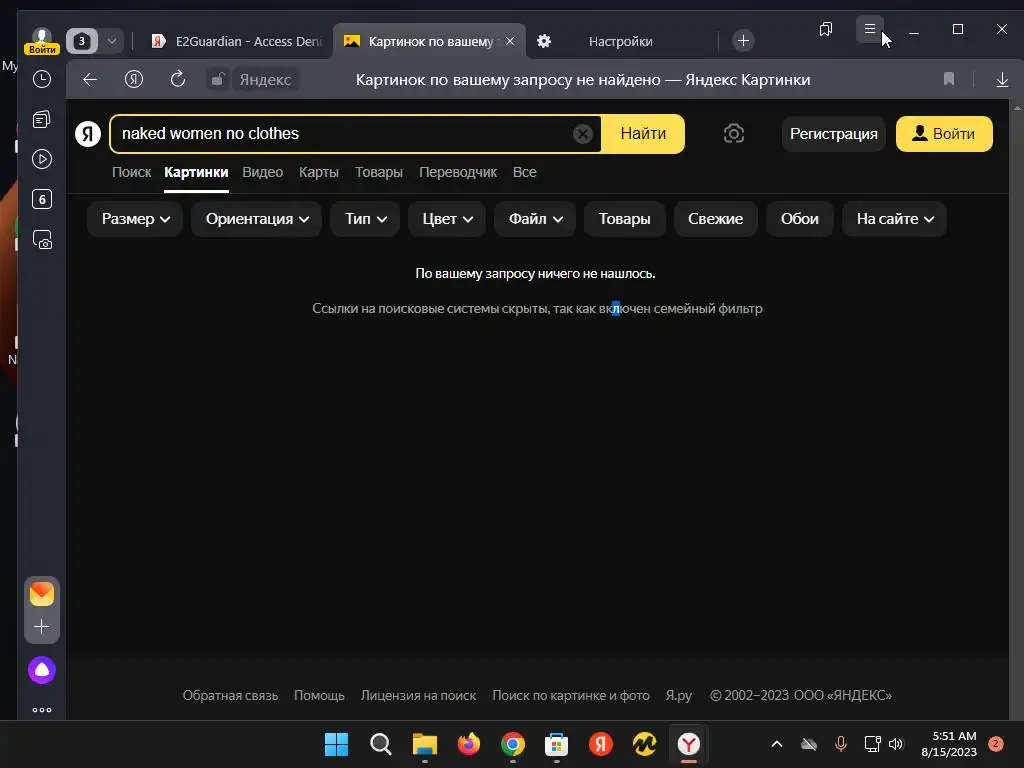Toggle the Свежие filter chip
This screenshot has height=768, width=1024.
pos(715,219)
